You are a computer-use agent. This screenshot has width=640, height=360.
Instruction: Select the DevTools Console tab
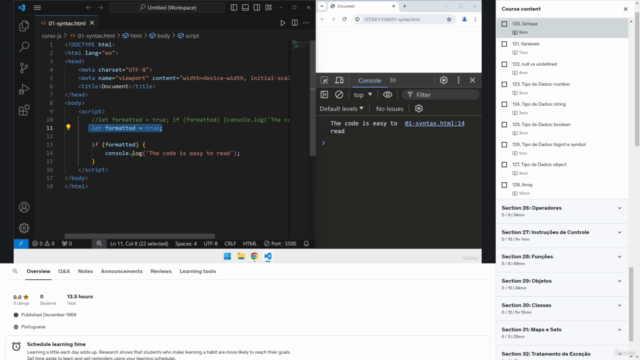(x=369, y=81)
